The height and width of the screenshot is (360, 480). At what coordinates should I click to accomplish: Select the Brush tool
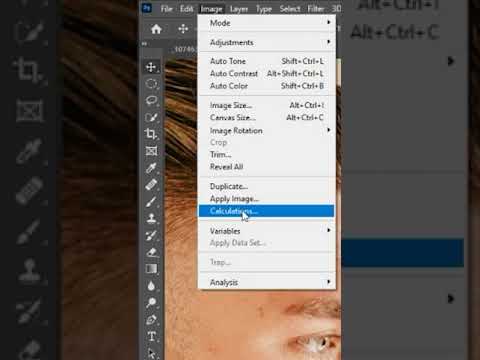tap(151, 201)
